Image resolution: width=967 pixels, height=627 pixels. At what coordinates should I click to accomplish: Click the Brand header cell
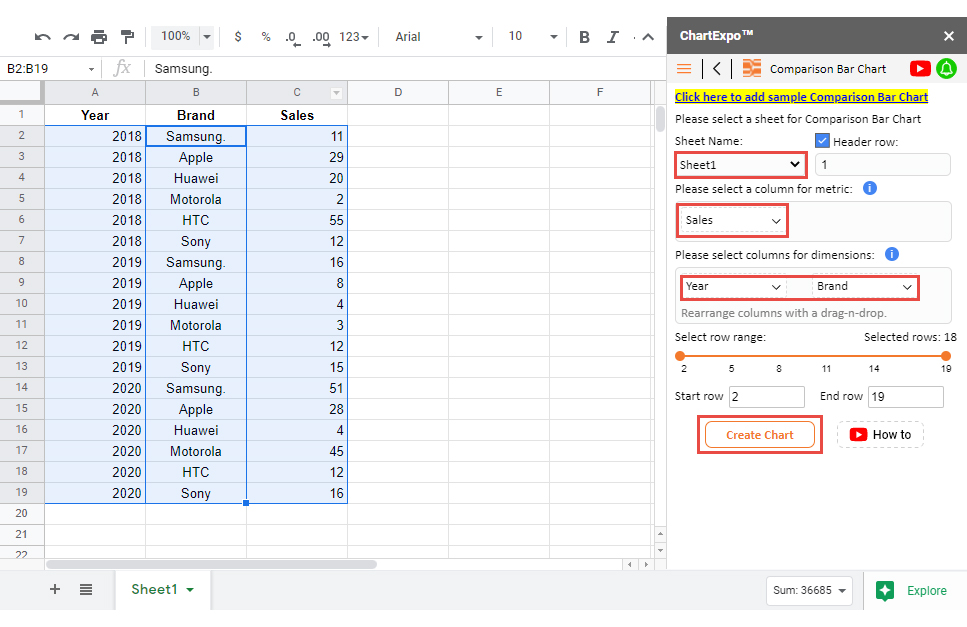[195, 115]
